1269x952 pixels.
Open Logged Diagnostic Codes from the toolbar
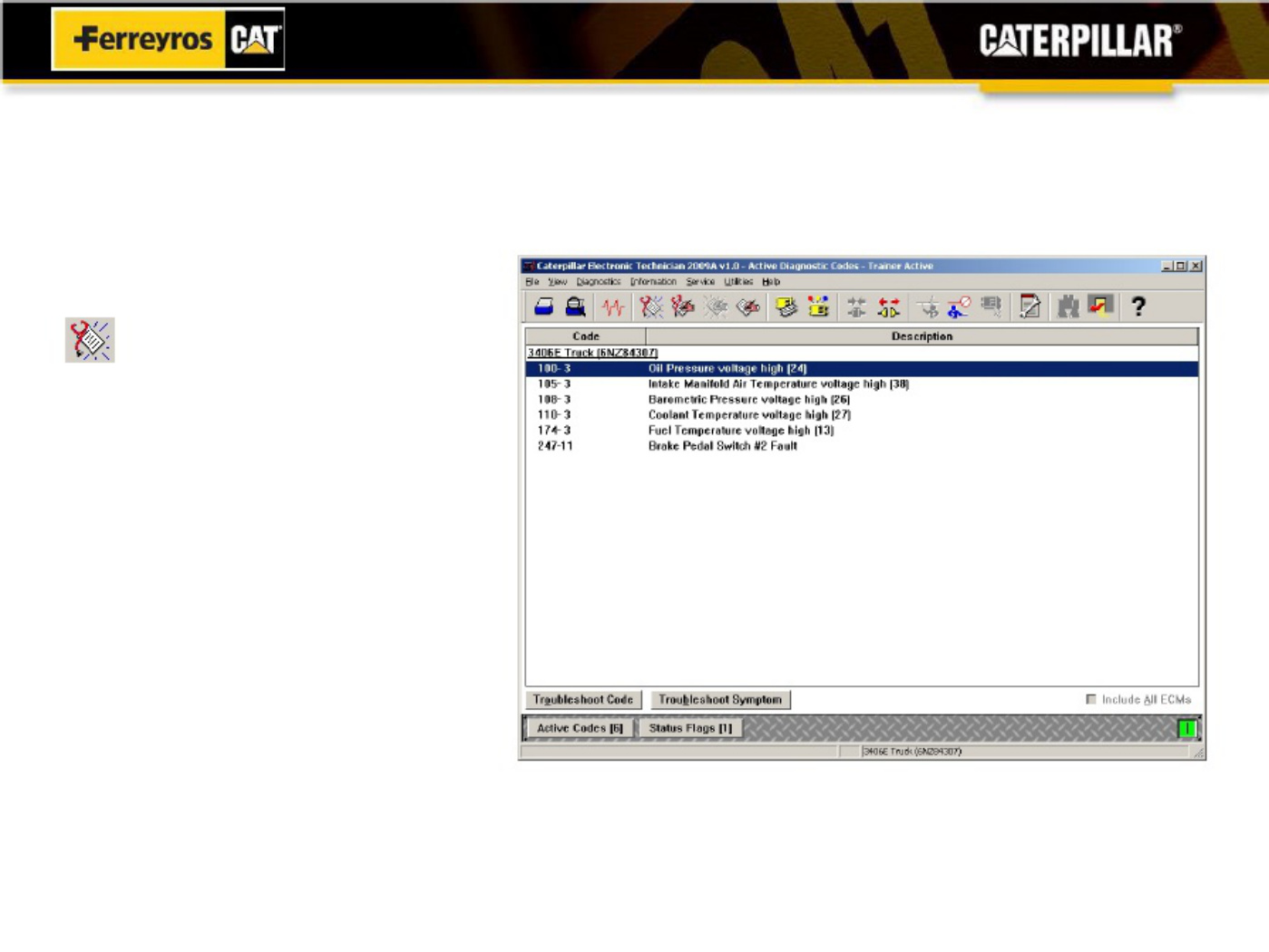(683, 307)
